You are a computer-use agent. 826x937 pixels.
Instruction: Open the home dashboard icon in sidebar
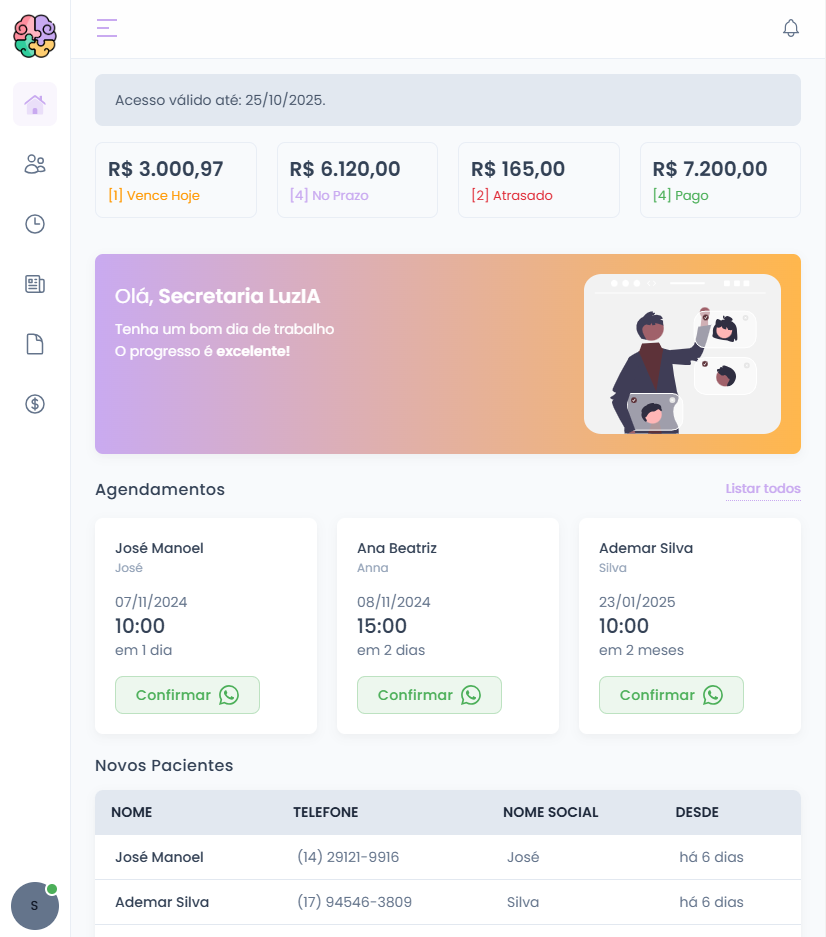35,104
